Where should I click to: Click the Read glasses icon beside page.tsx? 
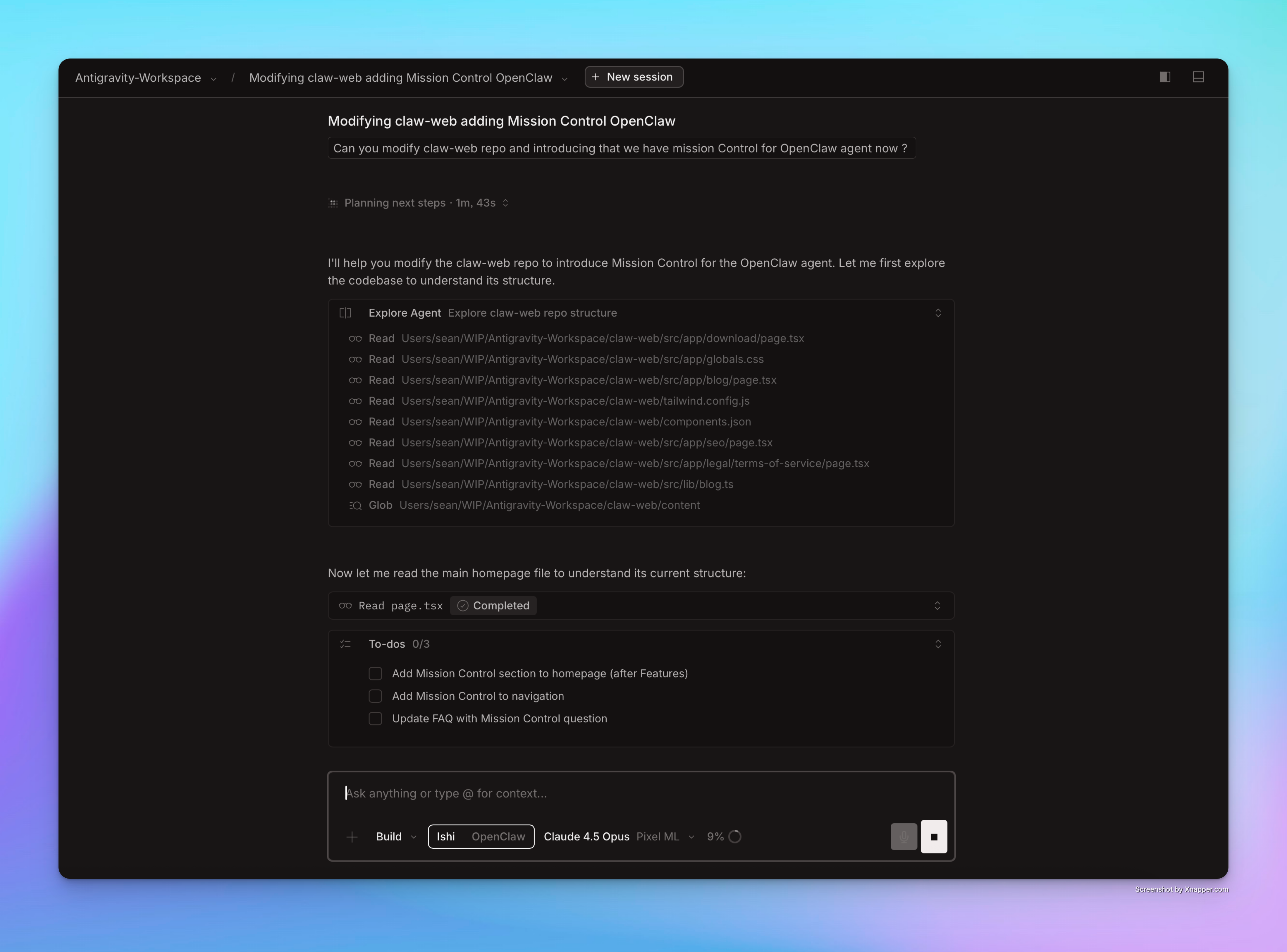click(x=346, y=606)
